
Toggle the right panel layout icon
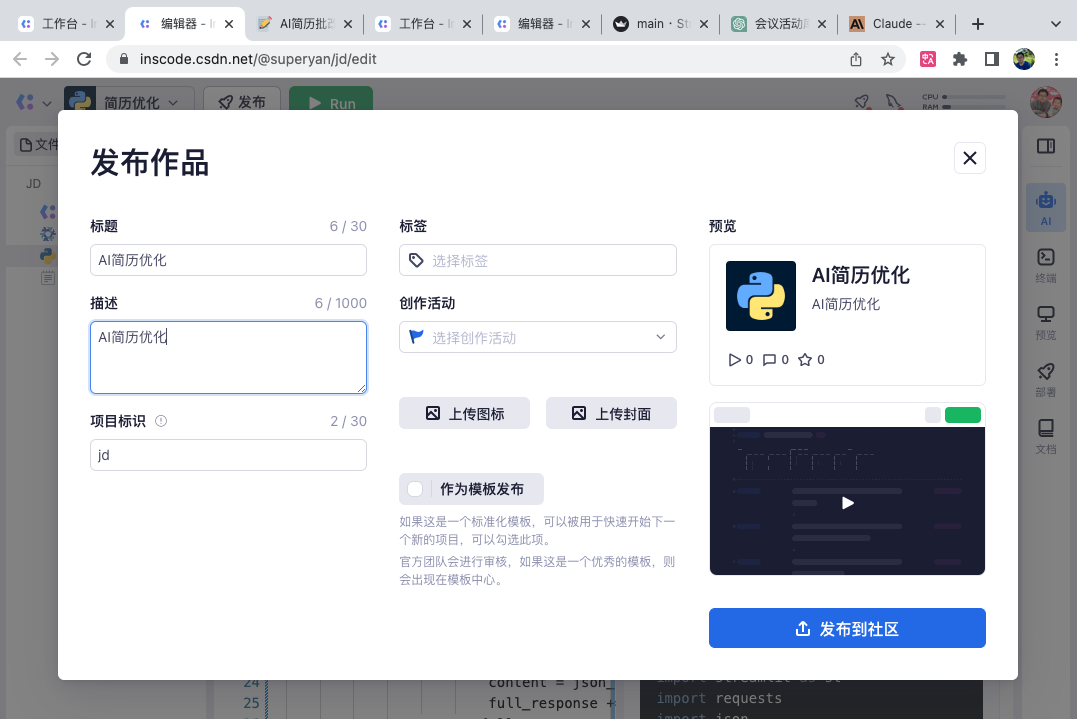pyautogui.click(x=1045, y=146)
